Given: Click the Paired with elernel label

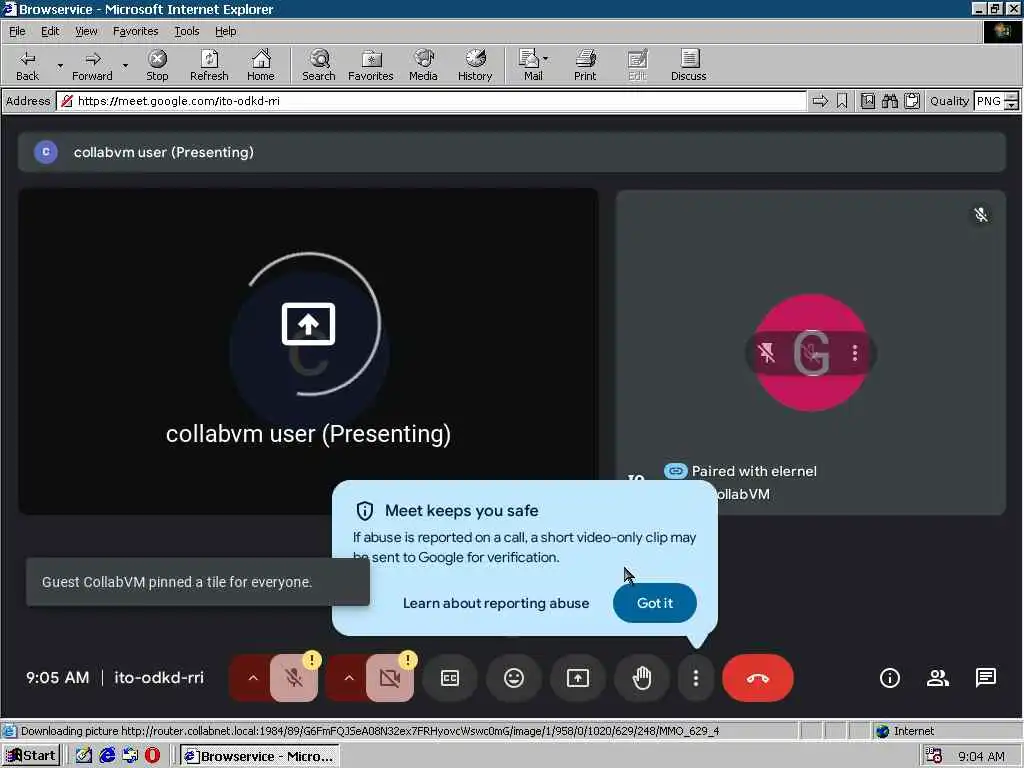Looking at the screenshot, I should tap(754, 471).
